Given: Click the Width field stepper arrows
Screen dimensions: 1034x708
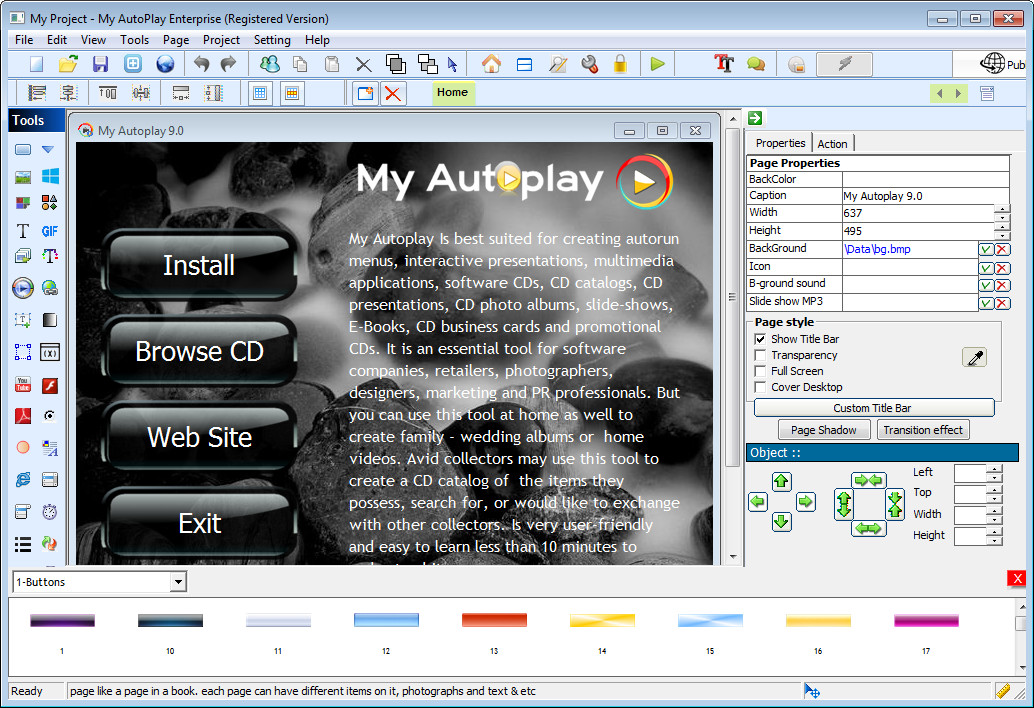Looking at the screenshot, I should pyautogui.click(x=1002, y=213).
